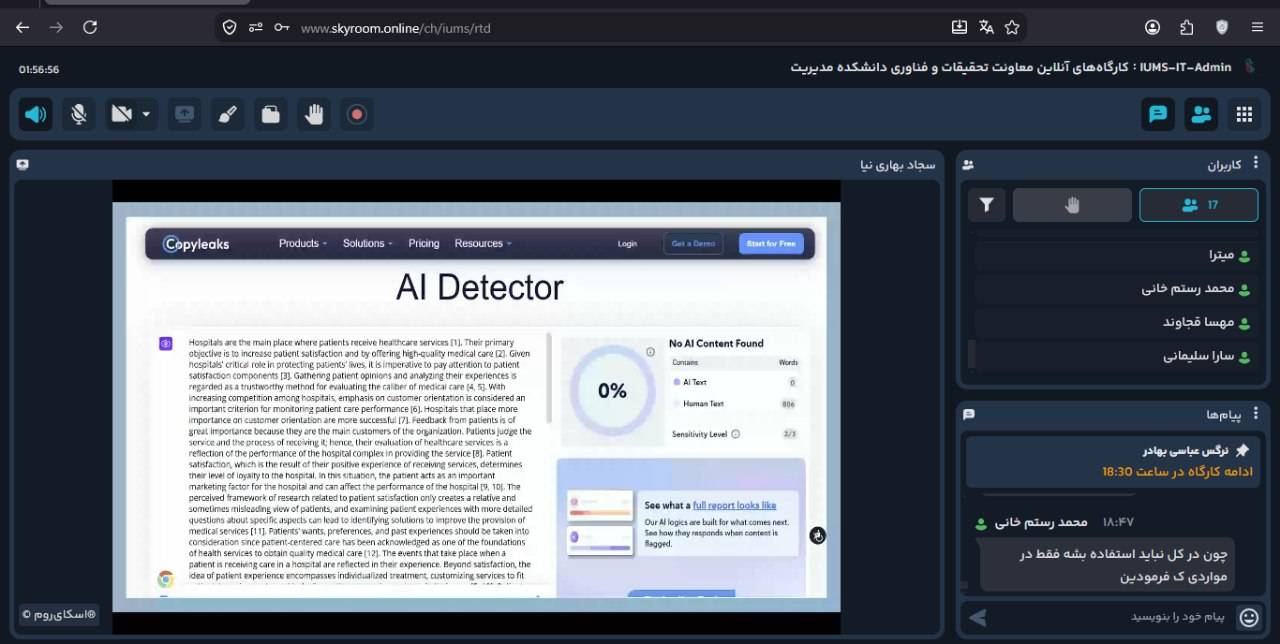Open the browser hamburger menu
The image size is (1280, 644).
[x=1257, y=27]
